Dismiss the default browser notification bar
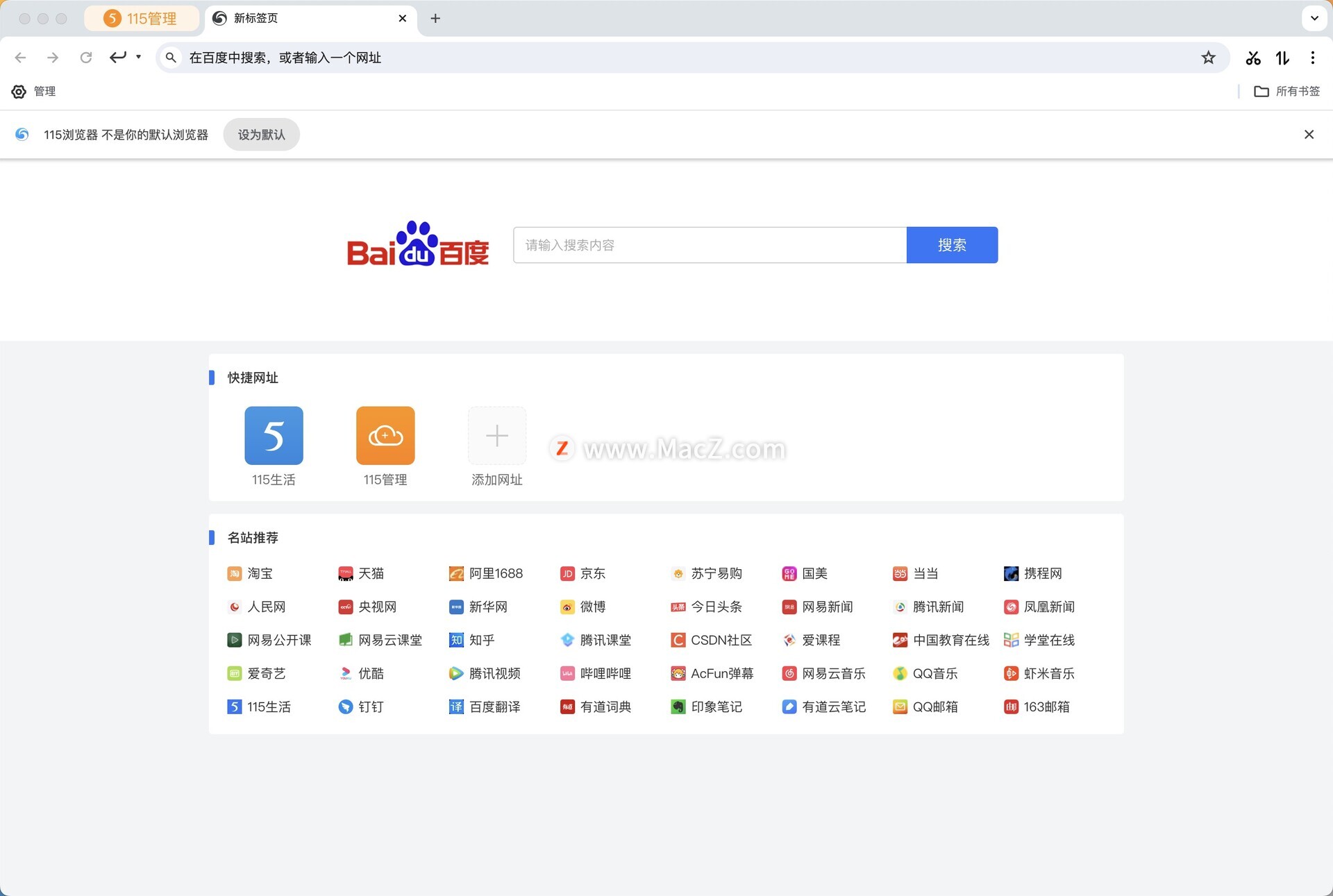The image size is (1333, 896). pos(1309,135)
